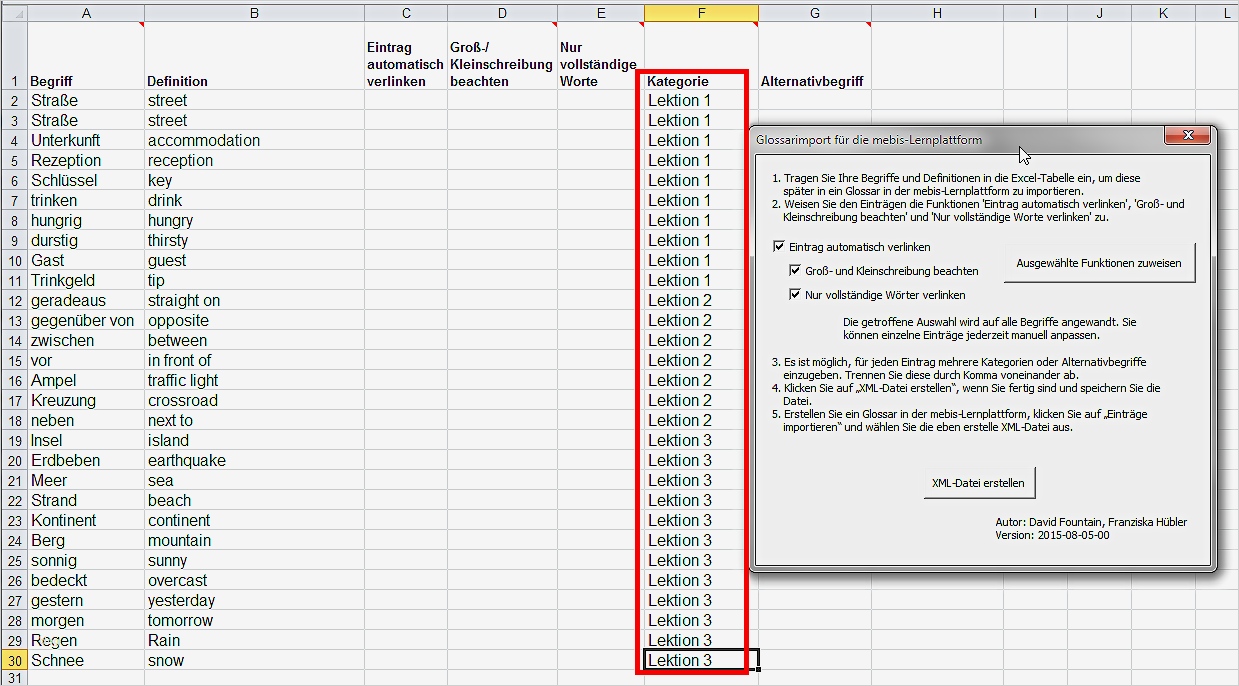Select 'Lektion 3' cell in row 30
The height and width of the screenshot is (686, 1239).
pyautogui.click(x=701, y=660)
